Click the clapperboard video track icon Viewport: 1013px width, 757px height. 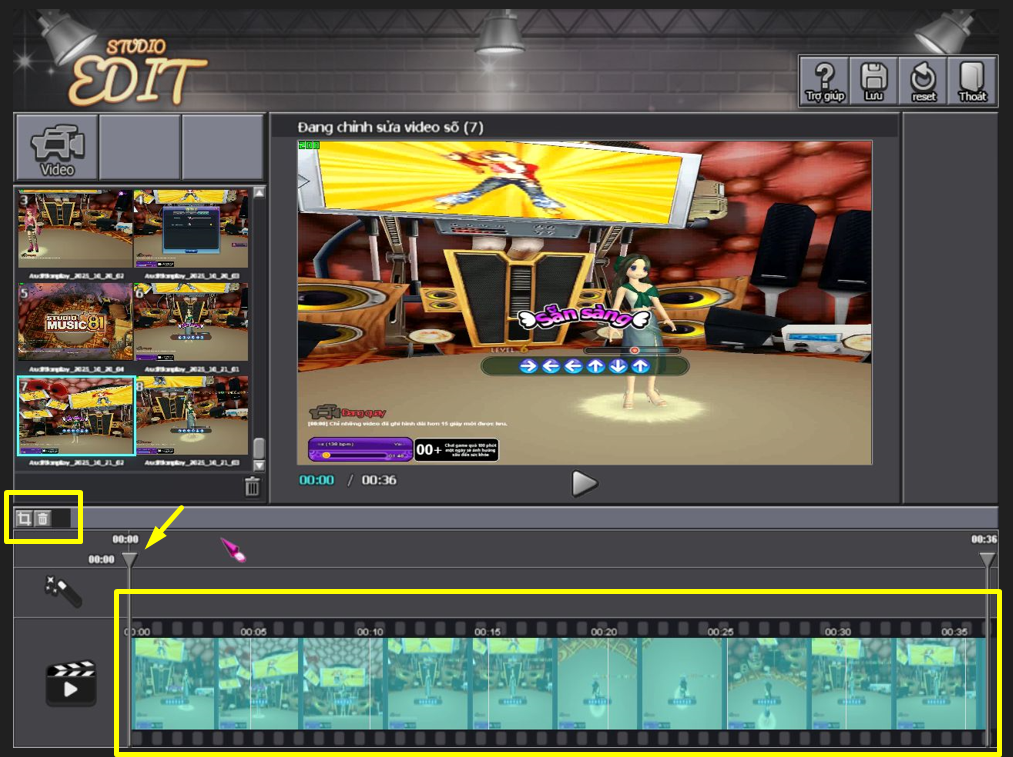(x=70, y=683)
